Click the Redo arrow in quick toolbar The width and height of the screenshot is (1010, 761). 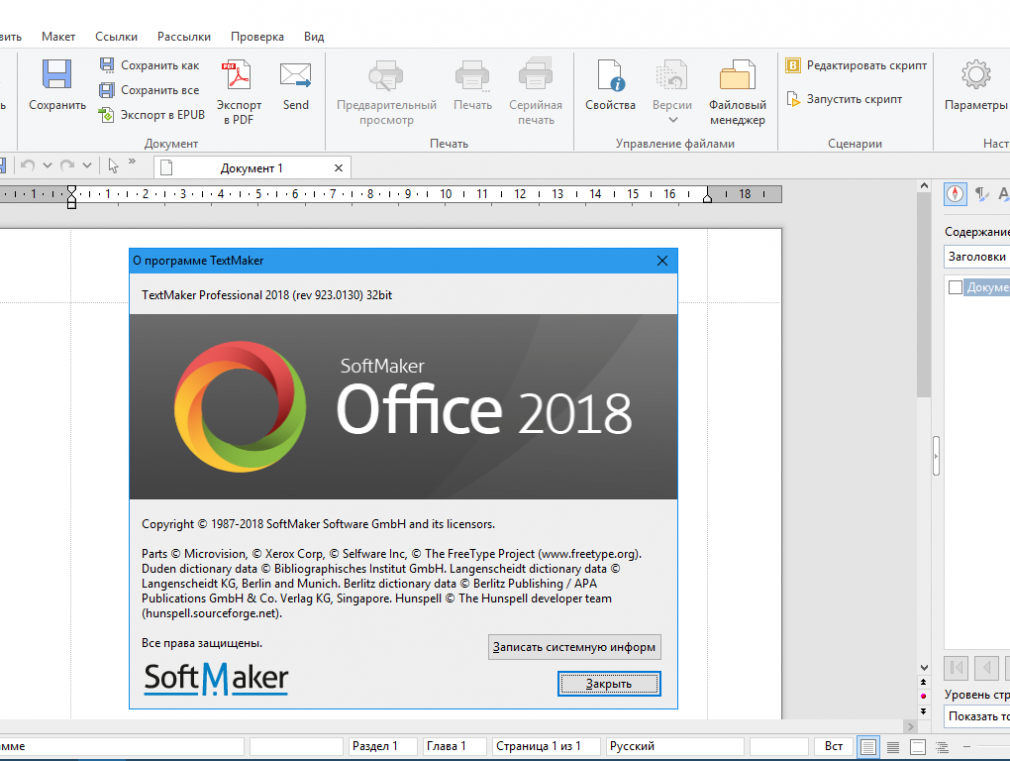(67, 166)
